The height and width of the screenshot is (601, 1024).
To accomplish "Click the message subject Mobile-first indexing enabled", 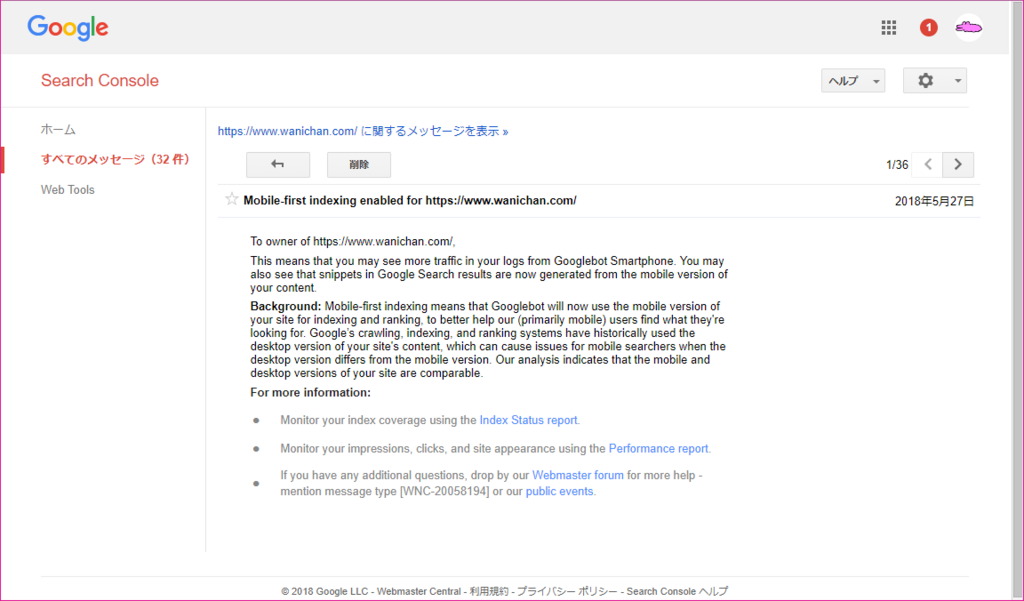I will coord(409,201).
